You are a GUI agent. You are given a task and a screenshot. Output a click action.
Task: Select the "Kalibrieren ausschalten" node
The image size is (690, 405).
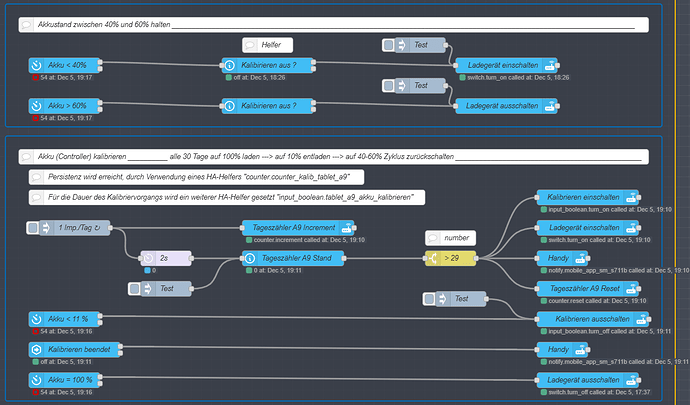(585, 319)
